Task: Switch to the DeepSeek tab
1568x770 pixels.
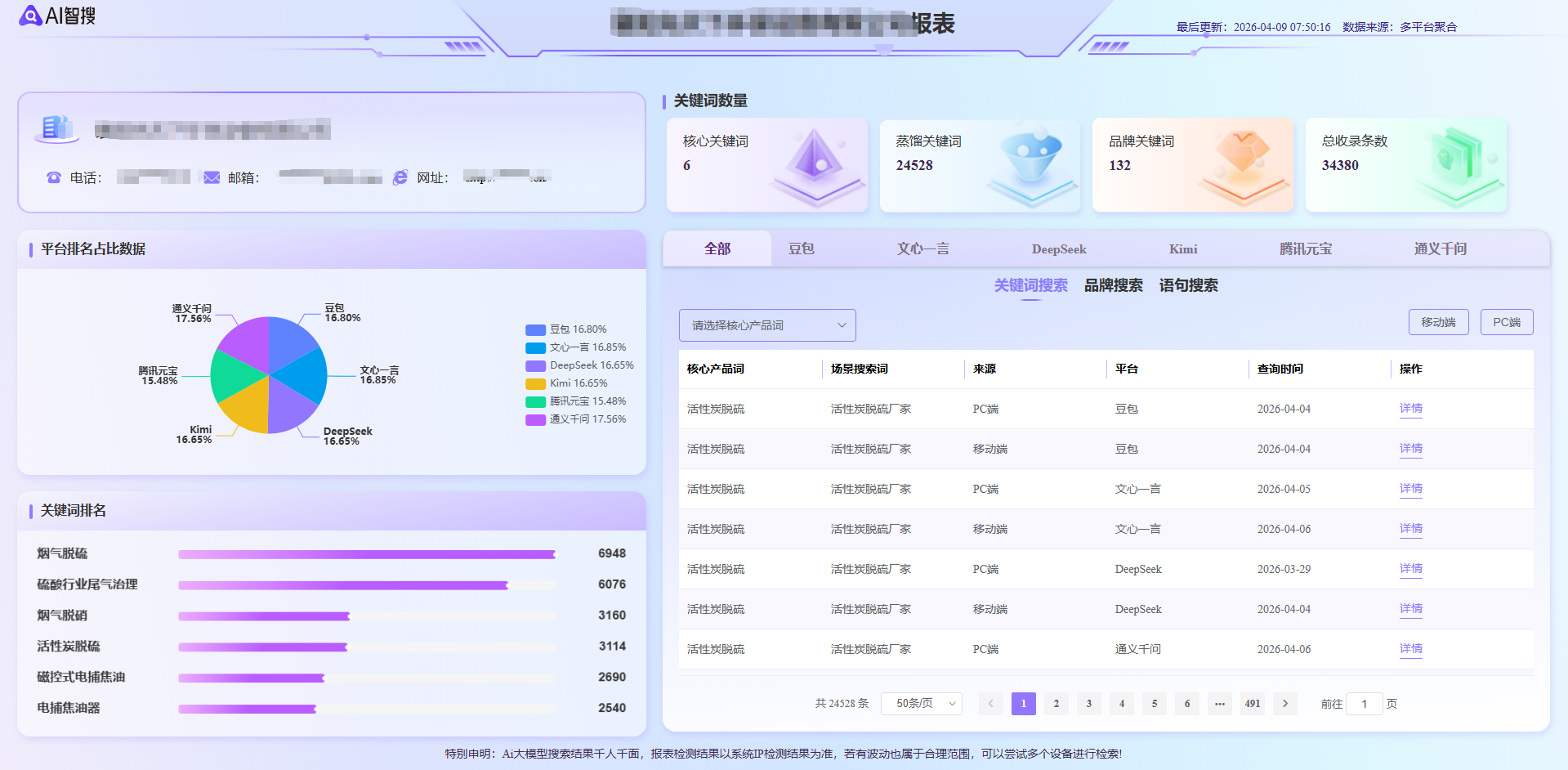Action: [x=1059, y=249]
